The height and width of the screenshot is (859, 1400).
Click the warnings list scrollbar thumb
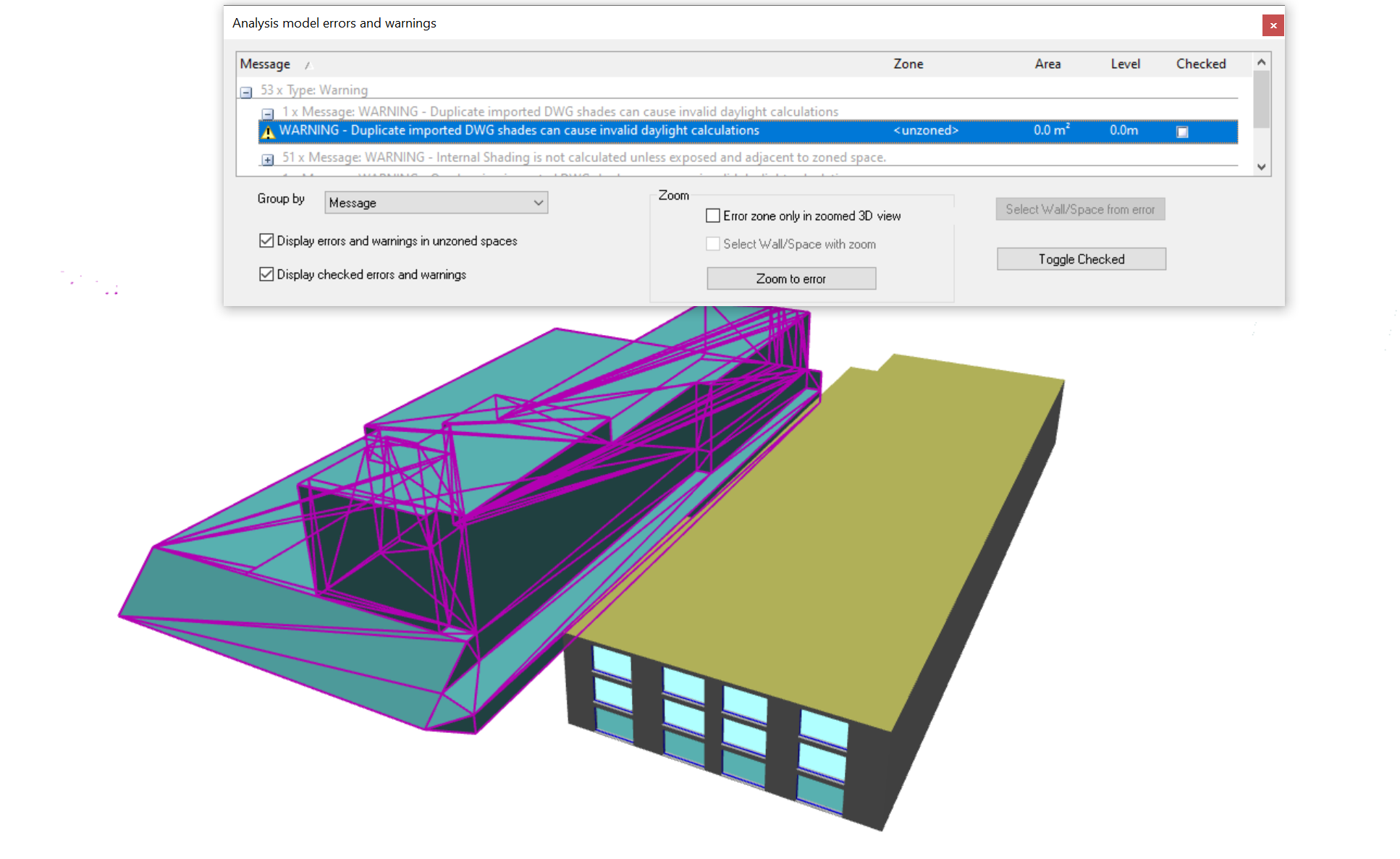(1261, 99)
